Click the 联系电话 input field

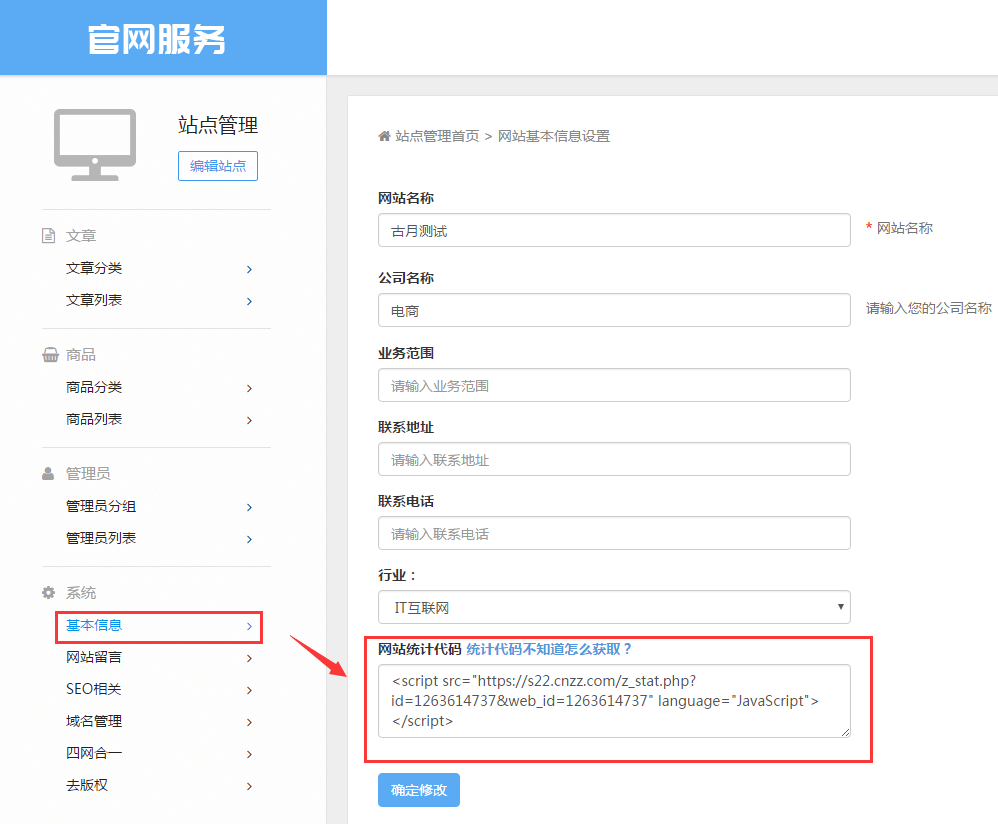pyautogui.click(x=613, y=533)
